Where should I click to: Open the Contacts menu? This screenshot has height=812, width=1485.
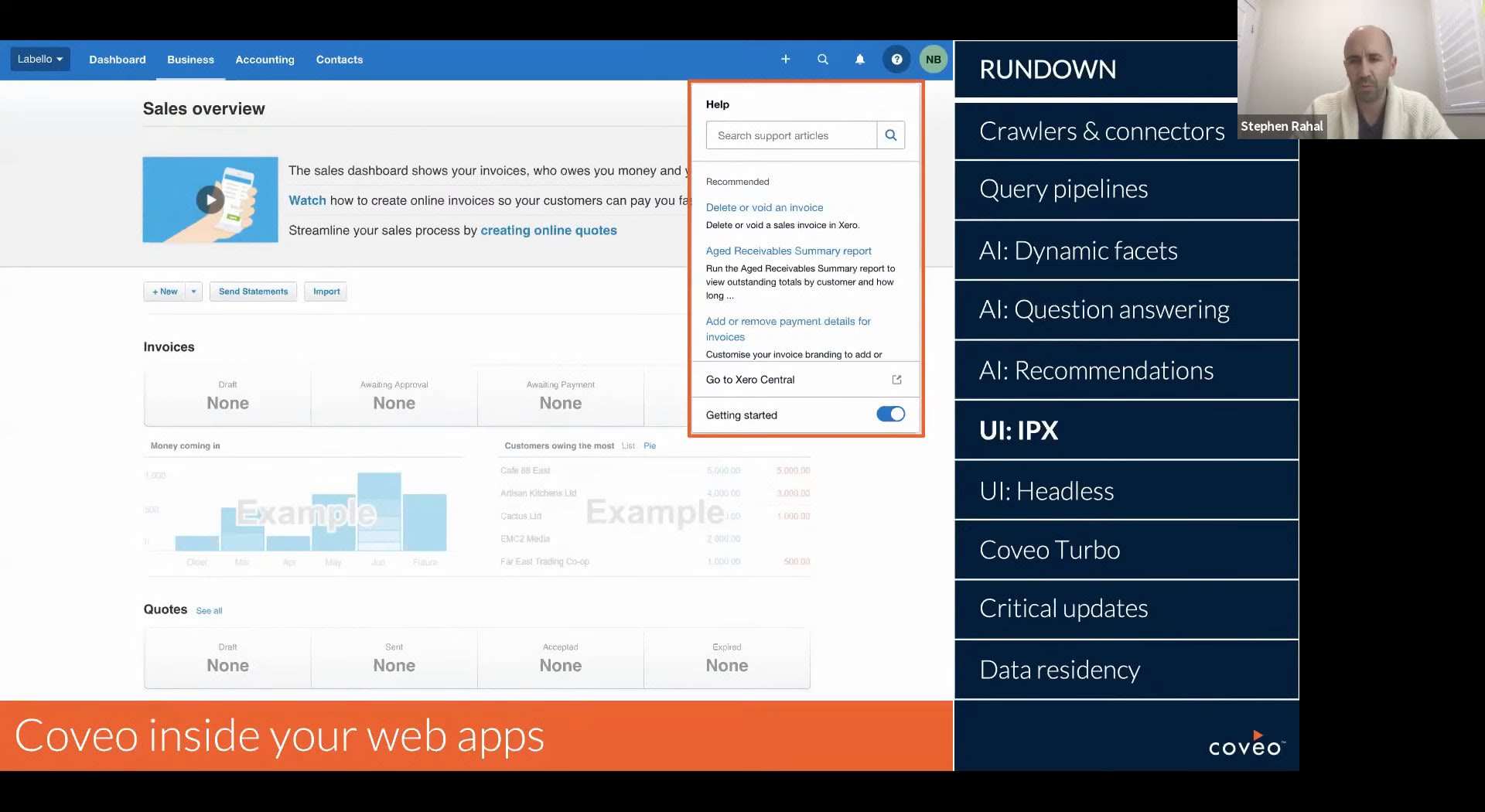tap(339, 60)
